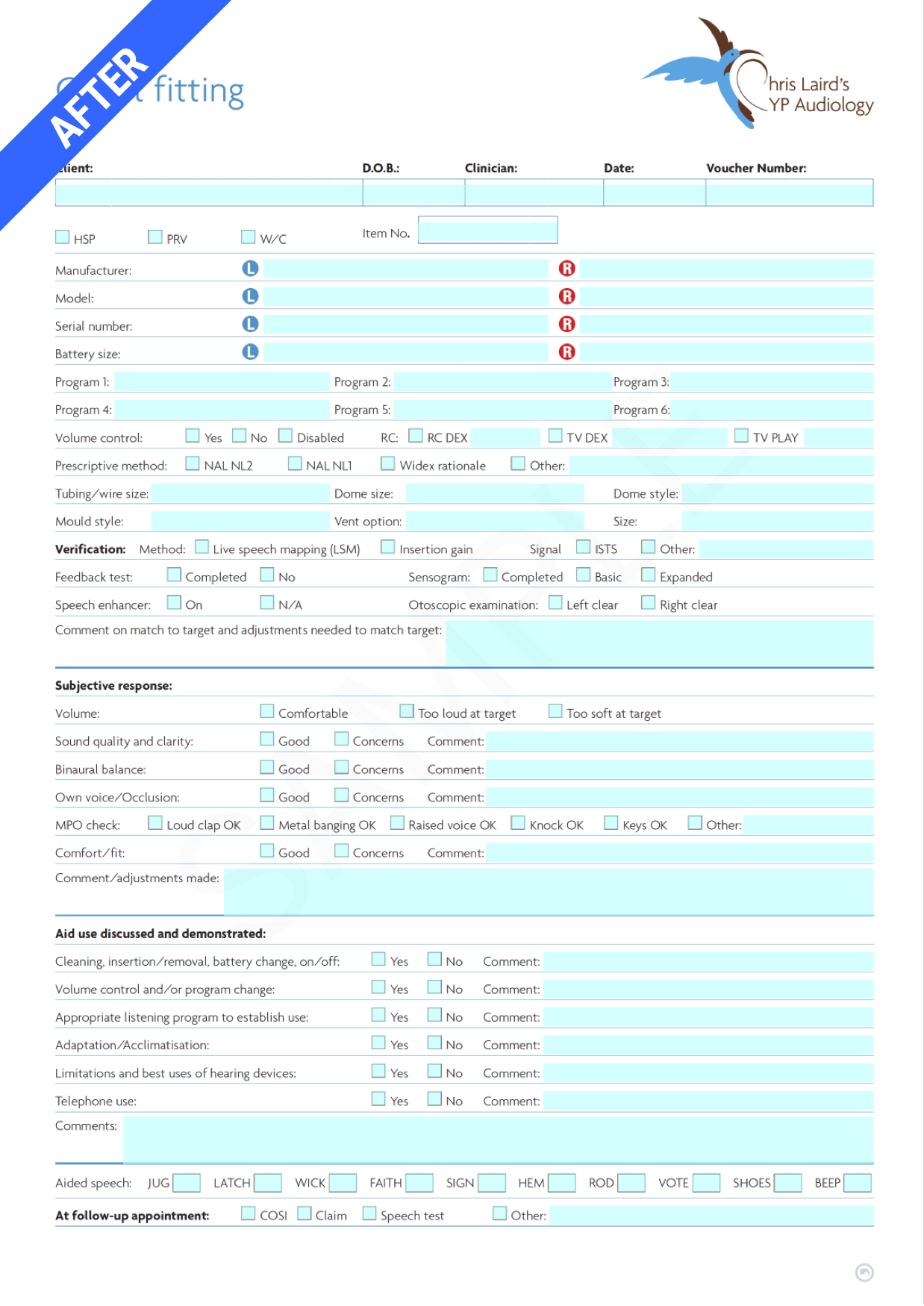This screenshot has width=924, height=1306.
Task: Click the reset icon at page bottom right
Action: tap(864, 1272)
